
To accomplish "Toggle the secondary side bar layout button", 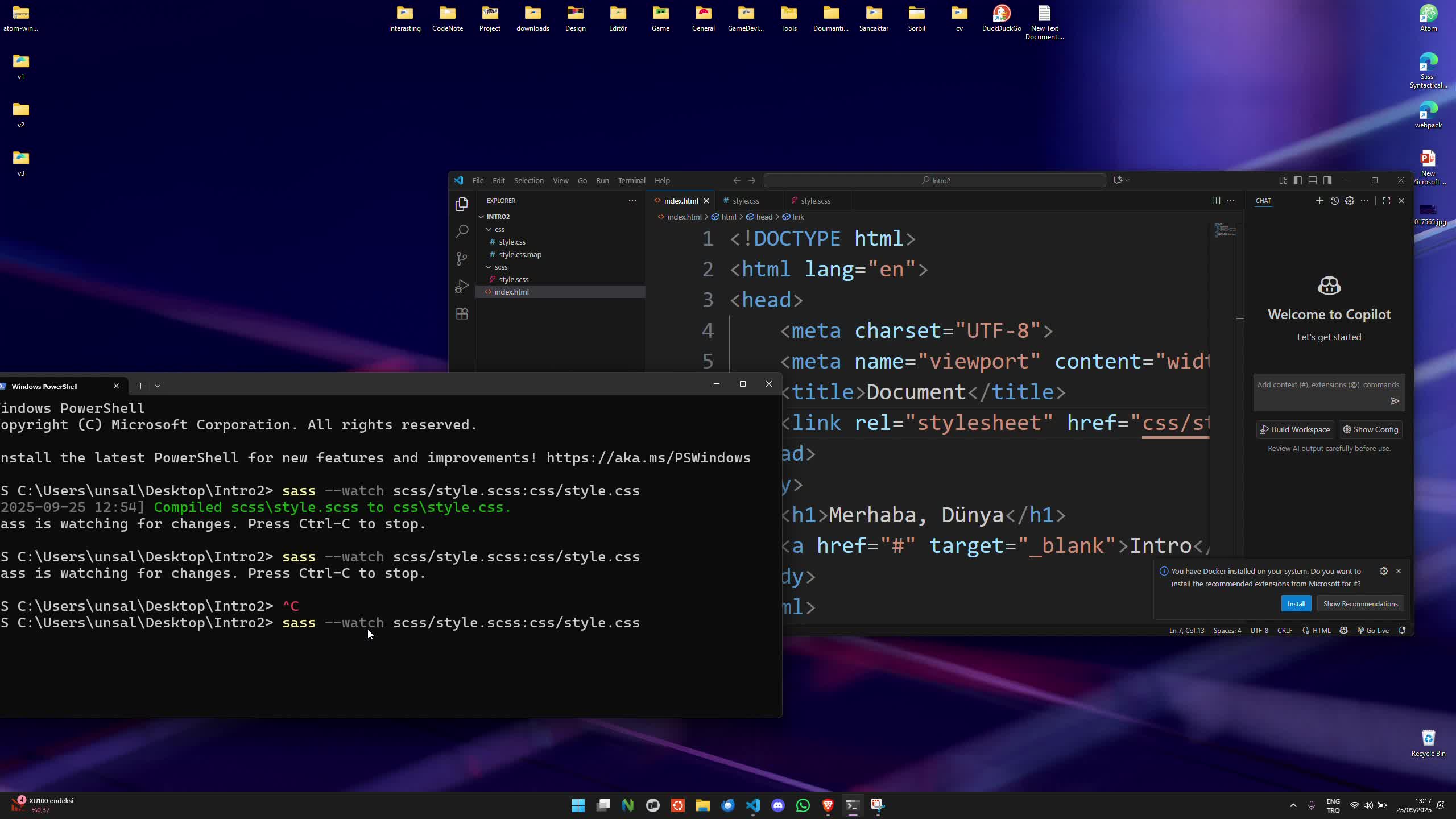I will 1327,180.
